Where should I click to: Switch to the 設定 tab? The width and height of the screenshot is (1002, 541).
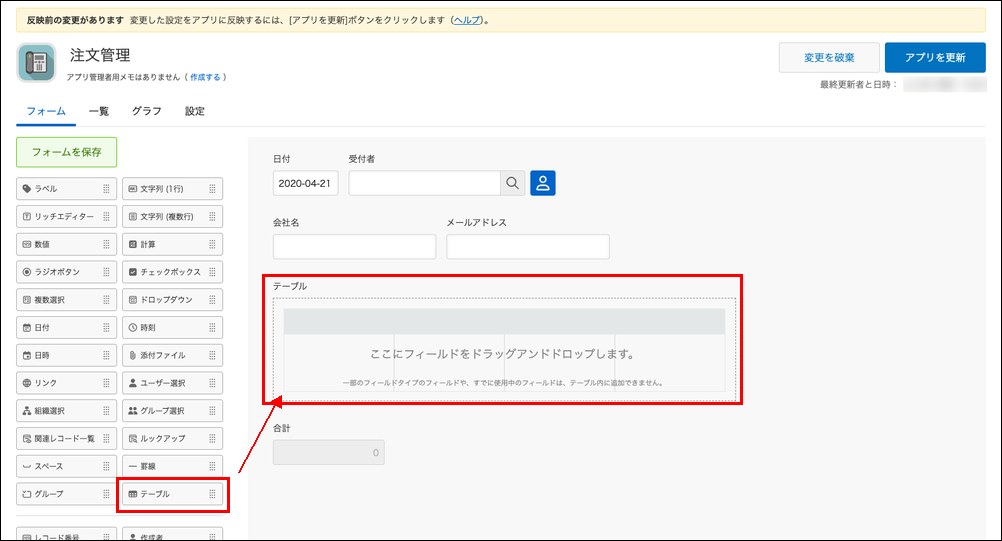pyautogui.click(x=195, y=111)
